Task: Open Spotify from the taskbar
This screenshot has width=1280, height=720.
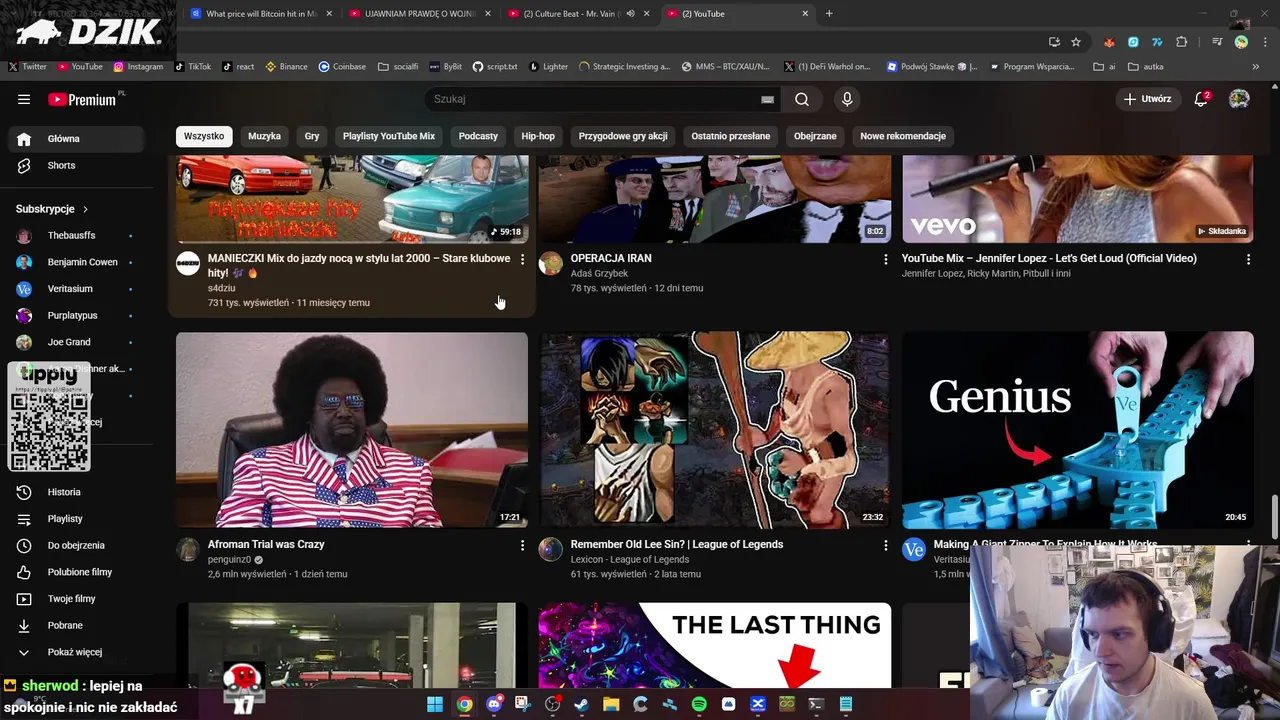Action: [699, 704]
